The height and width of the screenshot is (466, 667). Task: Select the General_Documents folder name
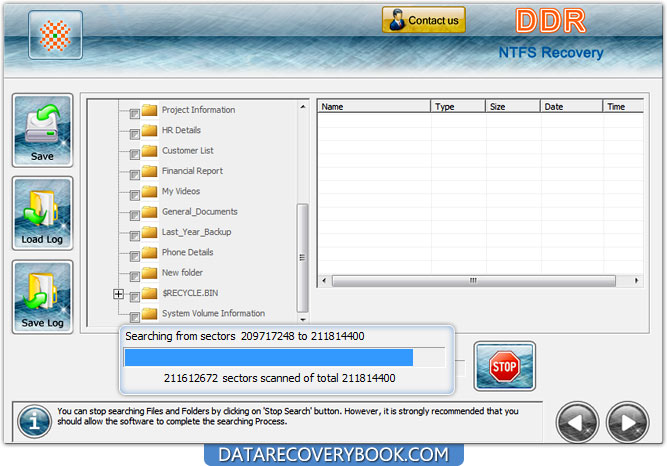coord(200,212)
